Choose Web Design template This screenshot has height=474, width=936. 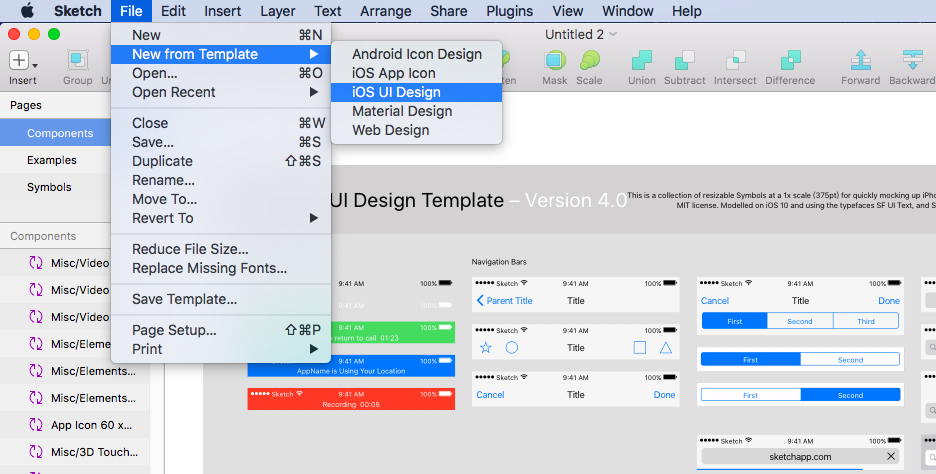pos(417,130)
